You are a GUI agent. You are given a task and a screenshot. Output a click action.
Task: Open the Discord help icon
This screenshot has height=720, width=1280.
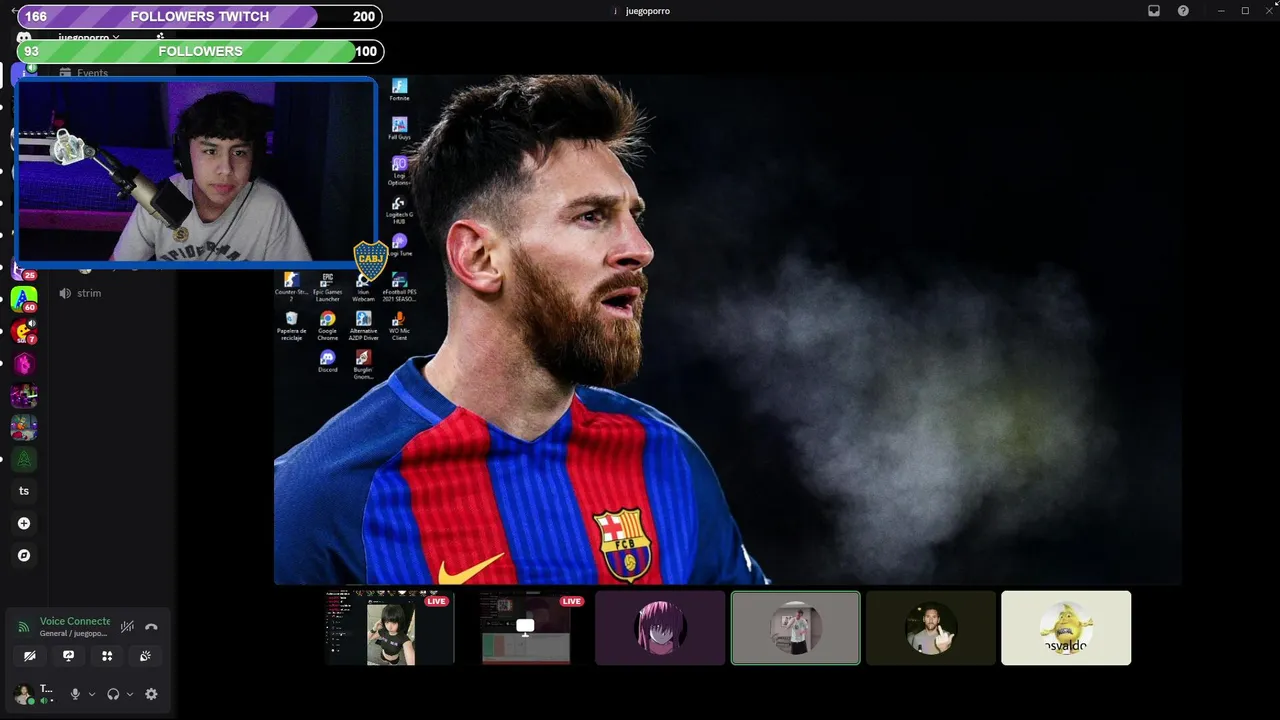(x=1183, y=11)
